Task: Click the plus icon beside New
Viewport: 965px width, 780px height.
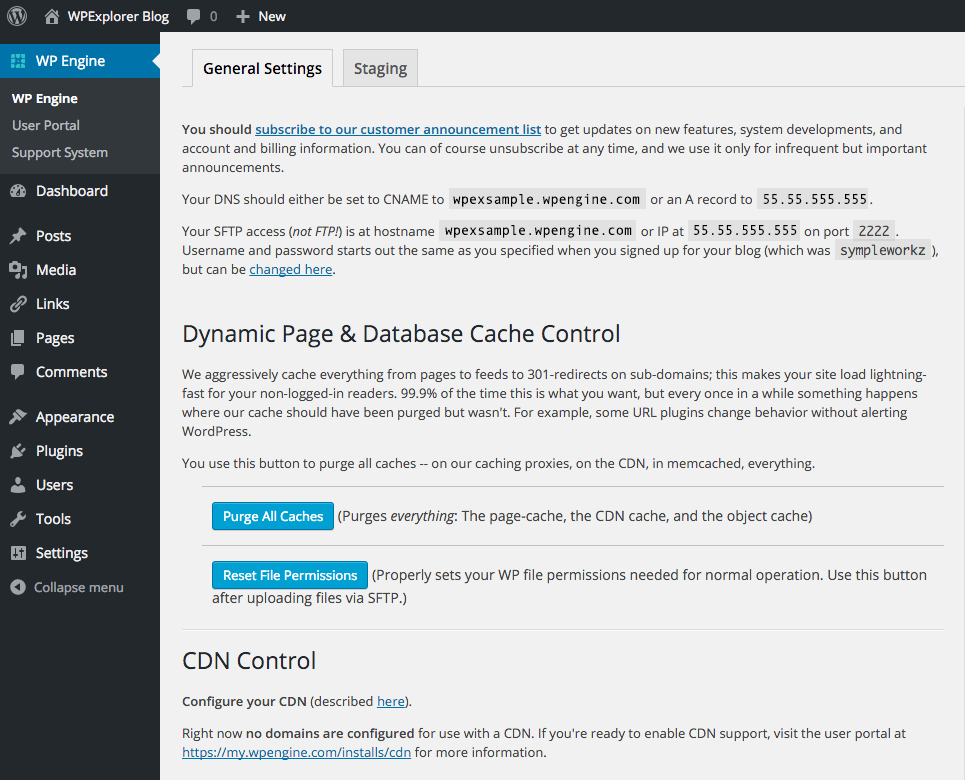Action: tap(243, 17)
